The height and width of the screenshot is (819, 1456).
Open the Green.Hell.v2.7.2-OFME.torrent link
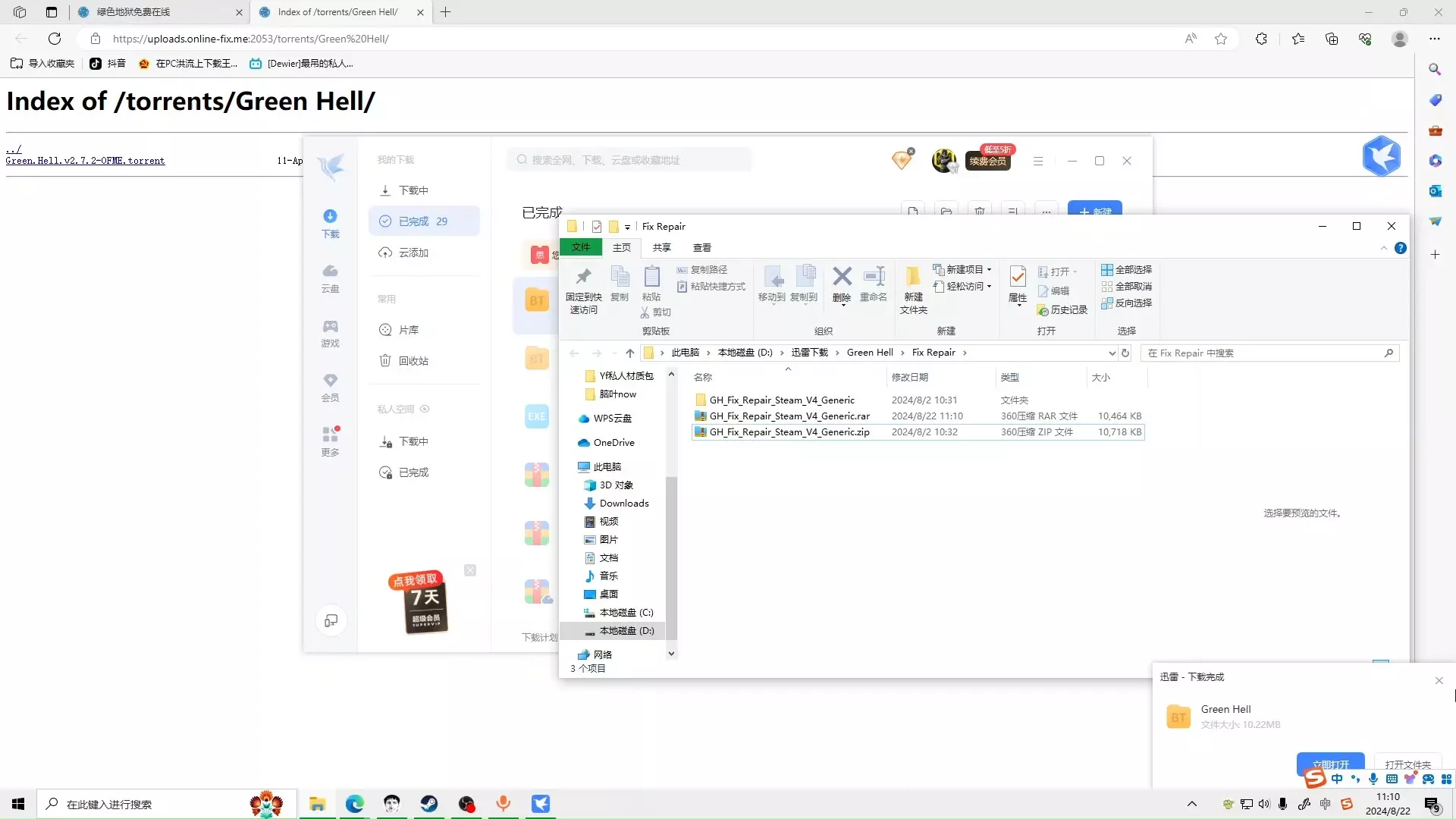[x=85, y=161]
